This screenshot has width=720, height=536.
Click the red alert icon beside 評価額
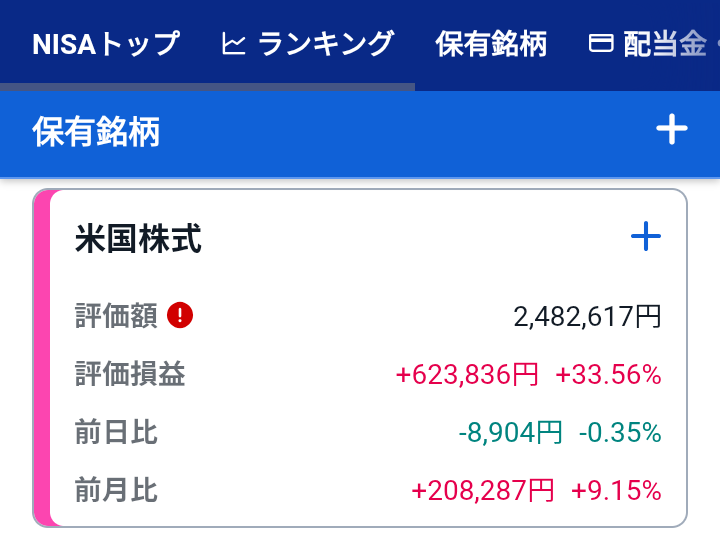coord(181,316)
